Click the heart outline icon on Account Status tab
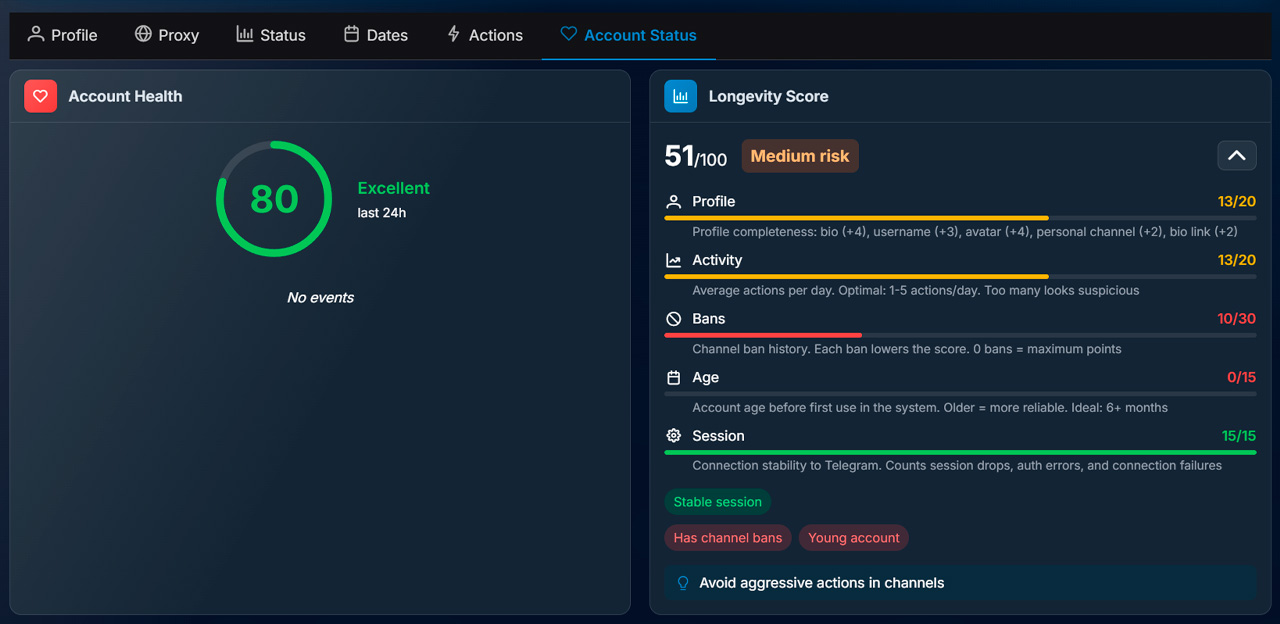Viewport: 1280px width, 624px height. [568, 34]
